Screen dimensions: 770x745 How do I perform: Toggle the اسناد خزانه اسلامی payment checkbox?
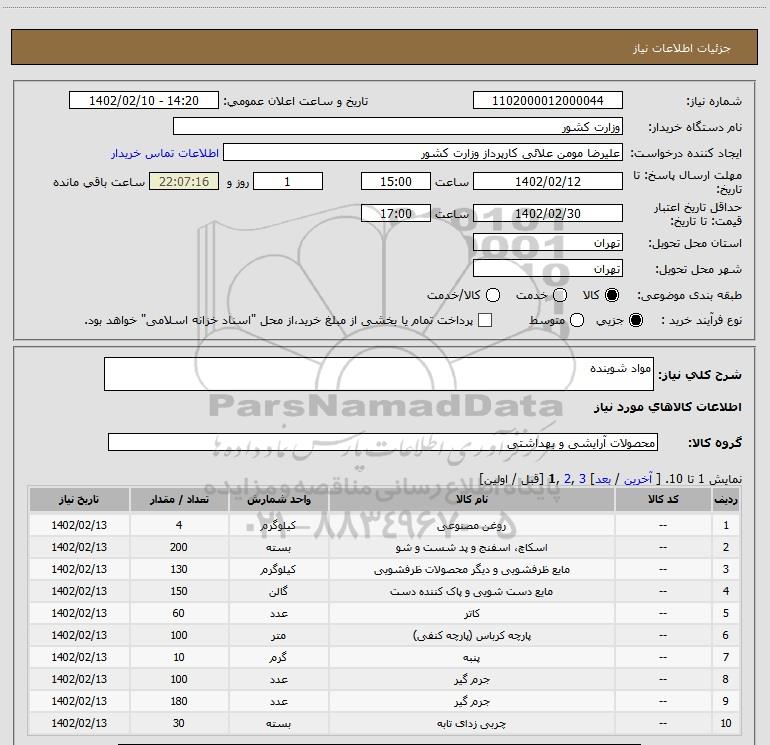[x=485, y=320]
